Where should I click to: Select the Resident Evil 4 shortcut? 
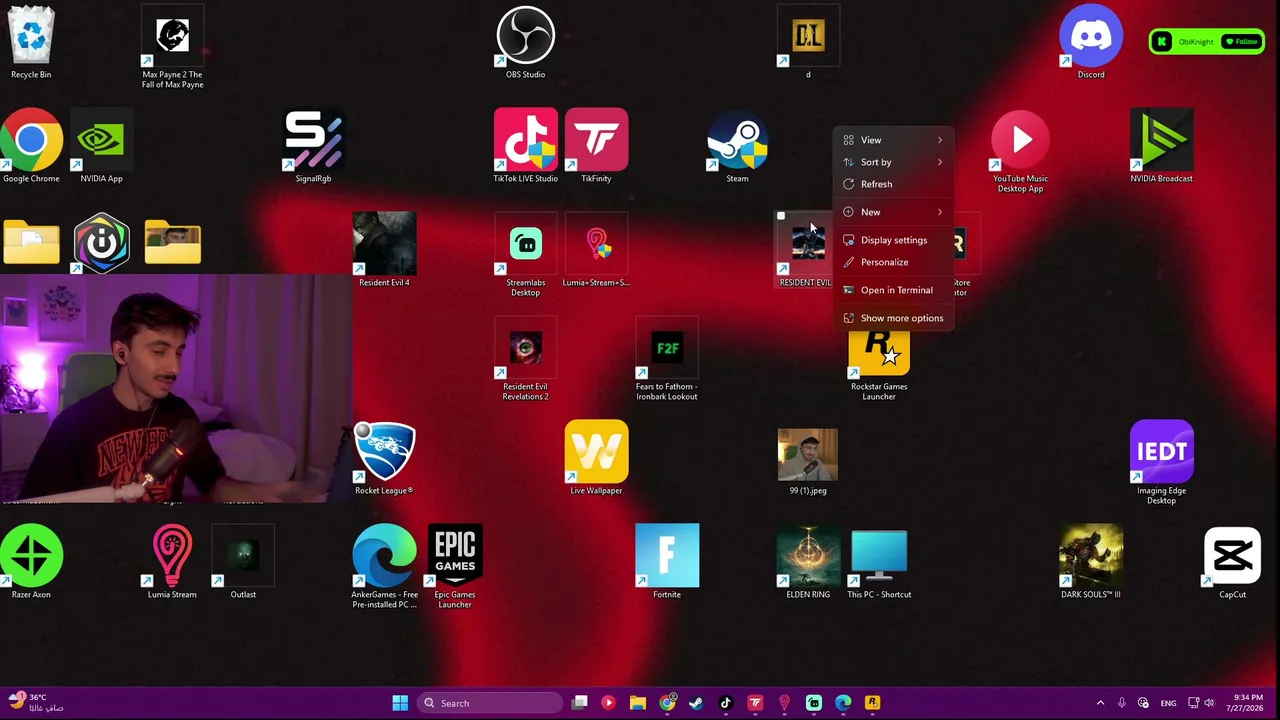tap(384, 250)
